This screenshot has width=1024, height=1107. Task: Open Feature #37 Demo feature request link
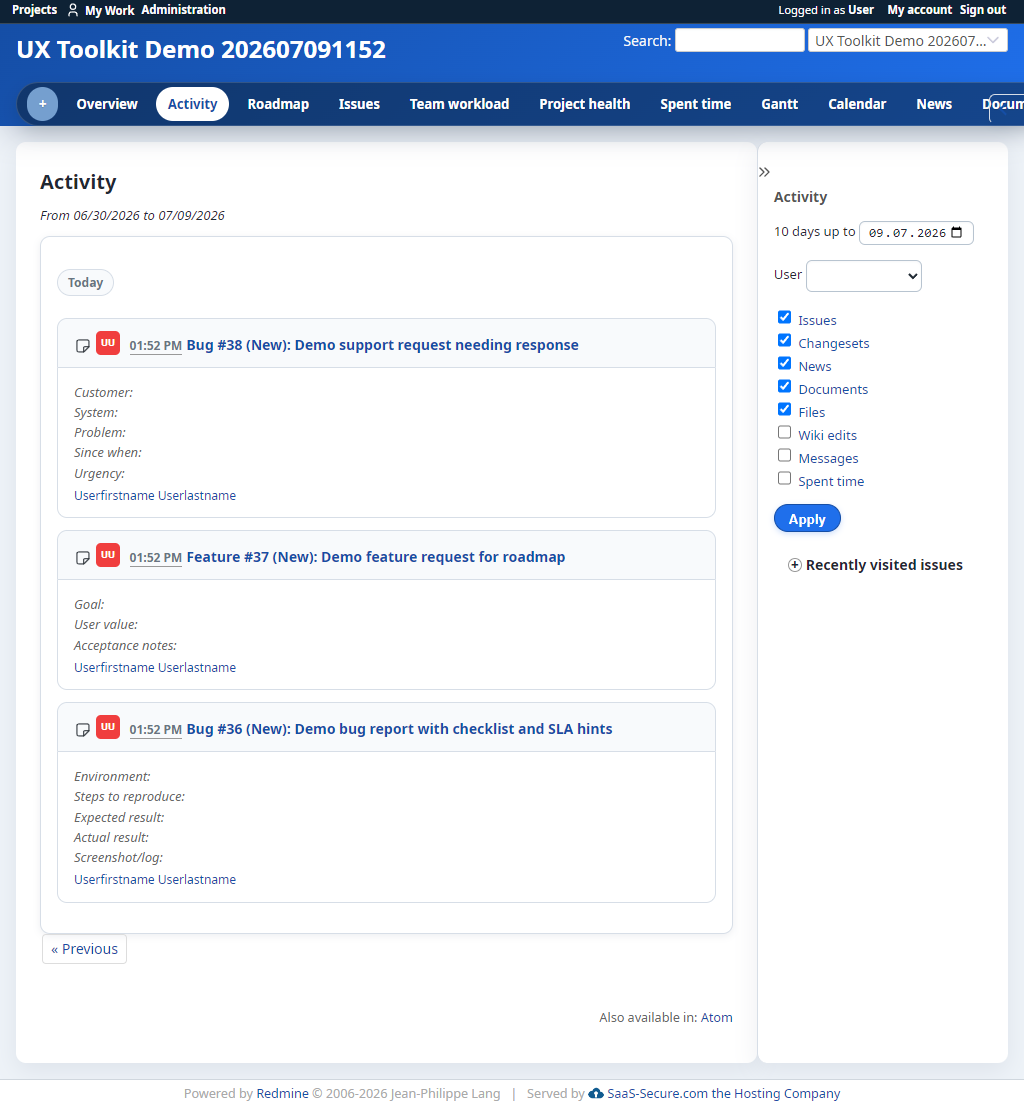pos(376,557)
